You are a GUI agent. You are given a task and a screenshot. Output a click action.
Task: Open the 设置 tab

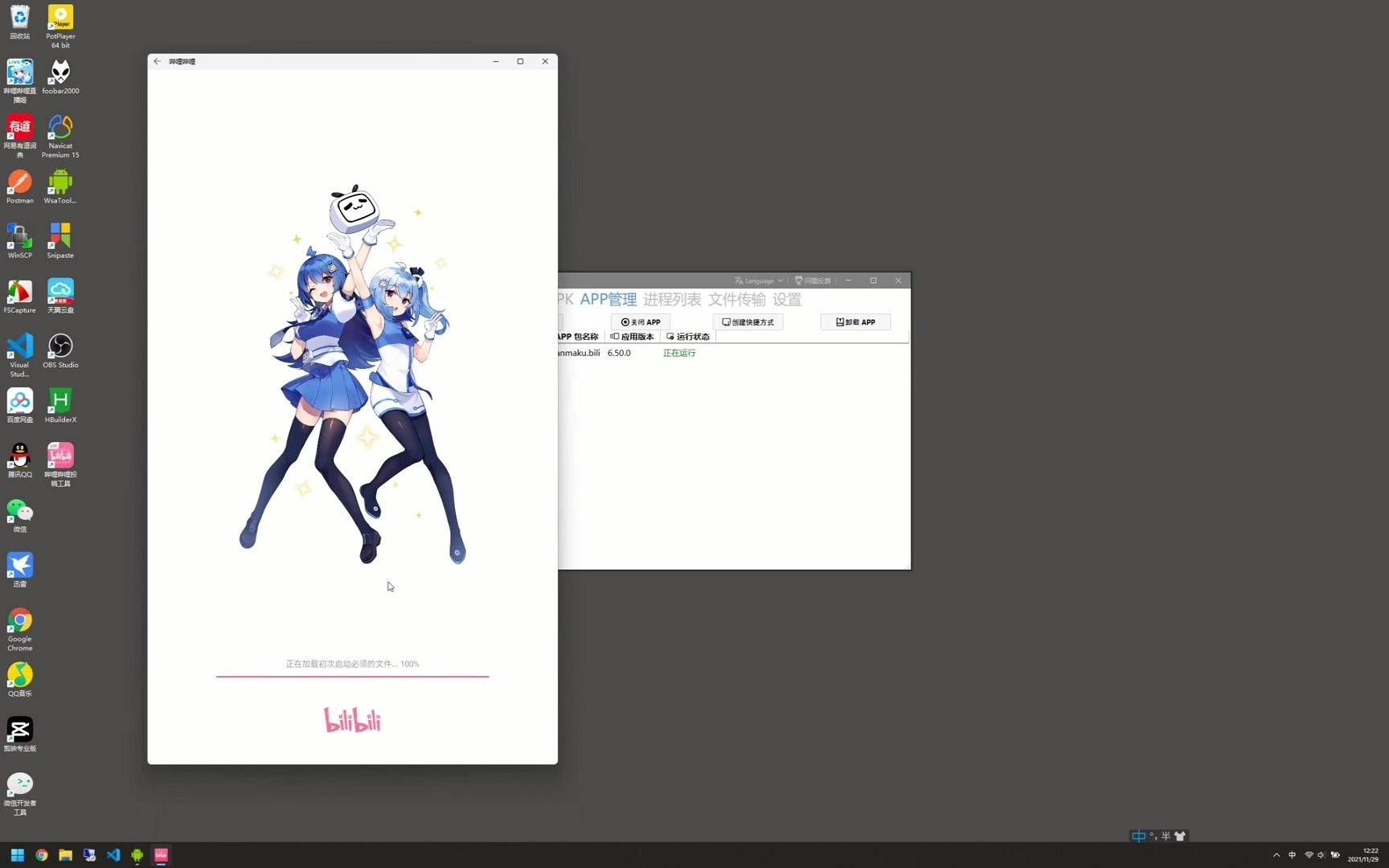tap(787, 300)
